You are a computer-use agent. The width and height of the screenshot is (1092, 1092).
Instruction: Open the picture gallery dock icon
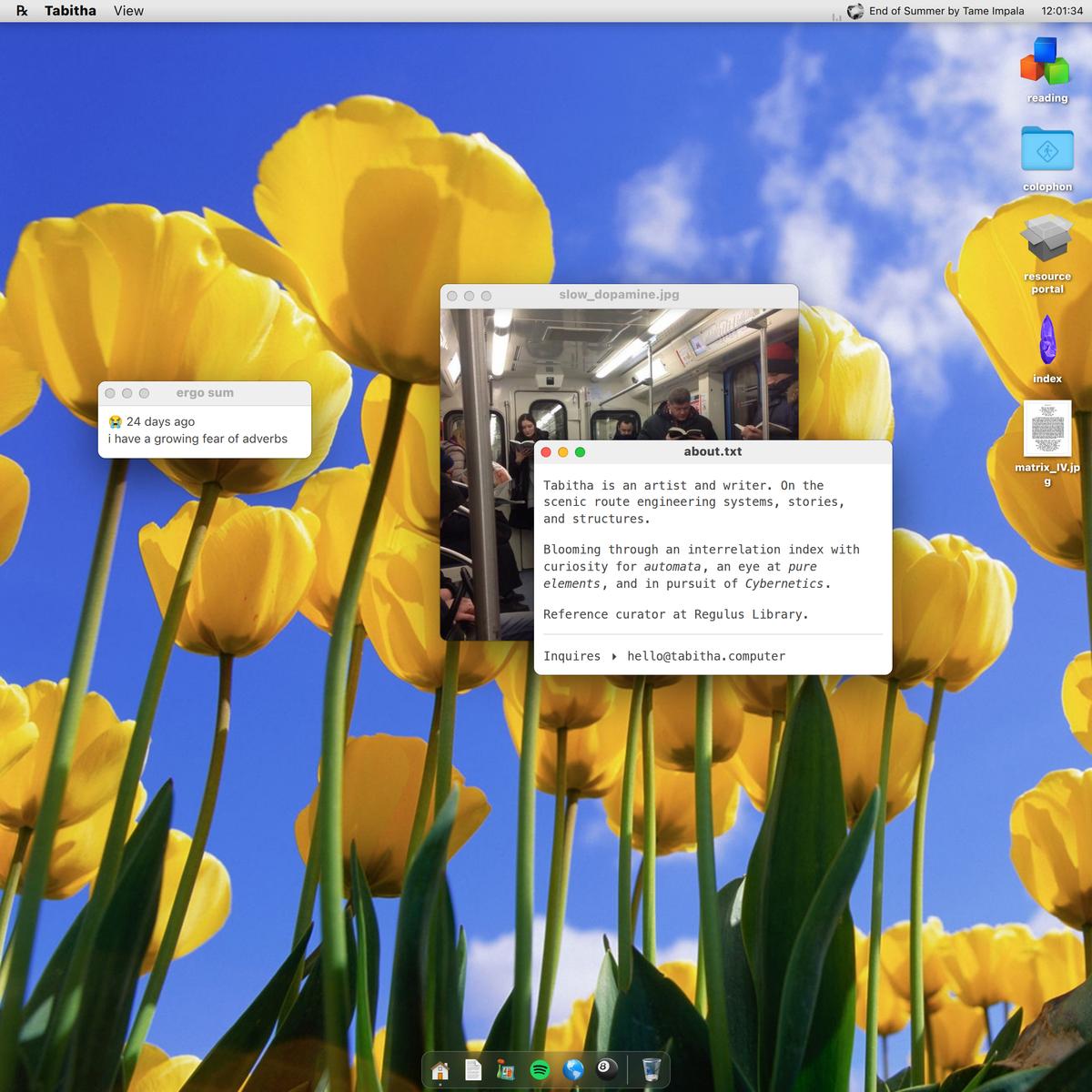[x=506, y=1069]
